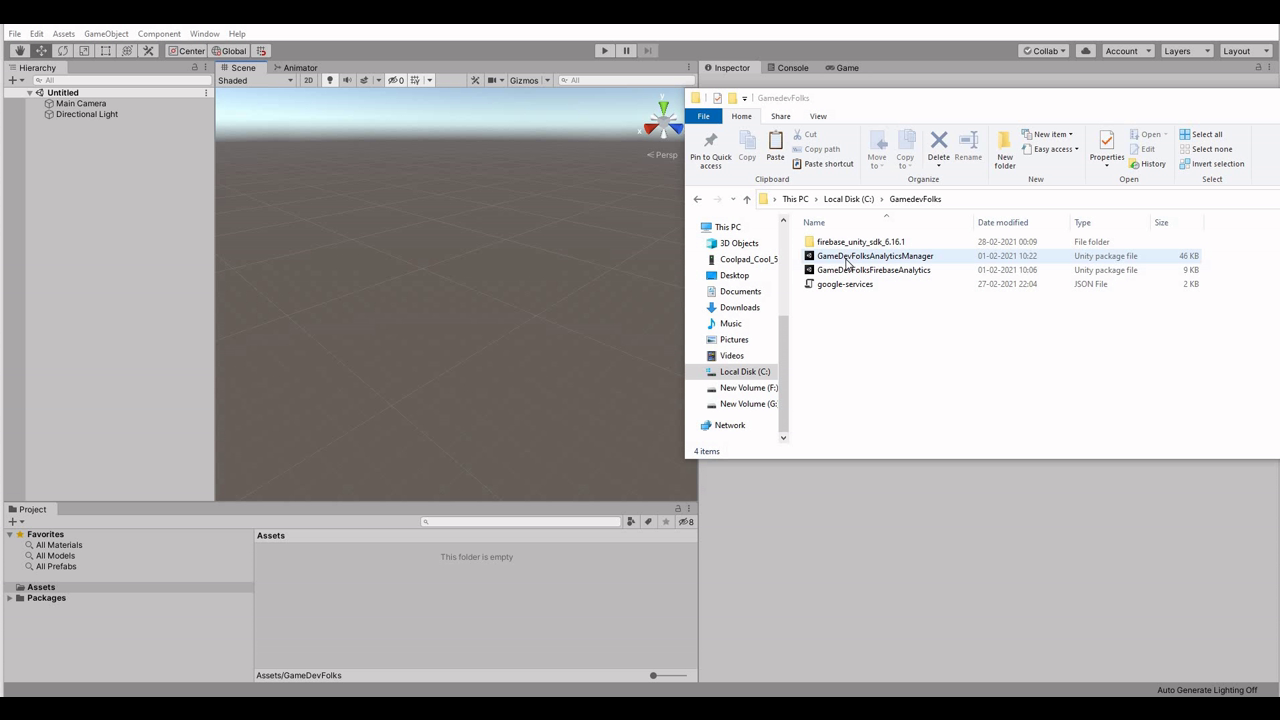The width and height of the screenshot is (1280, 720).
Task: Toggle scene effects icon
Action: click(x=364, y=80)
